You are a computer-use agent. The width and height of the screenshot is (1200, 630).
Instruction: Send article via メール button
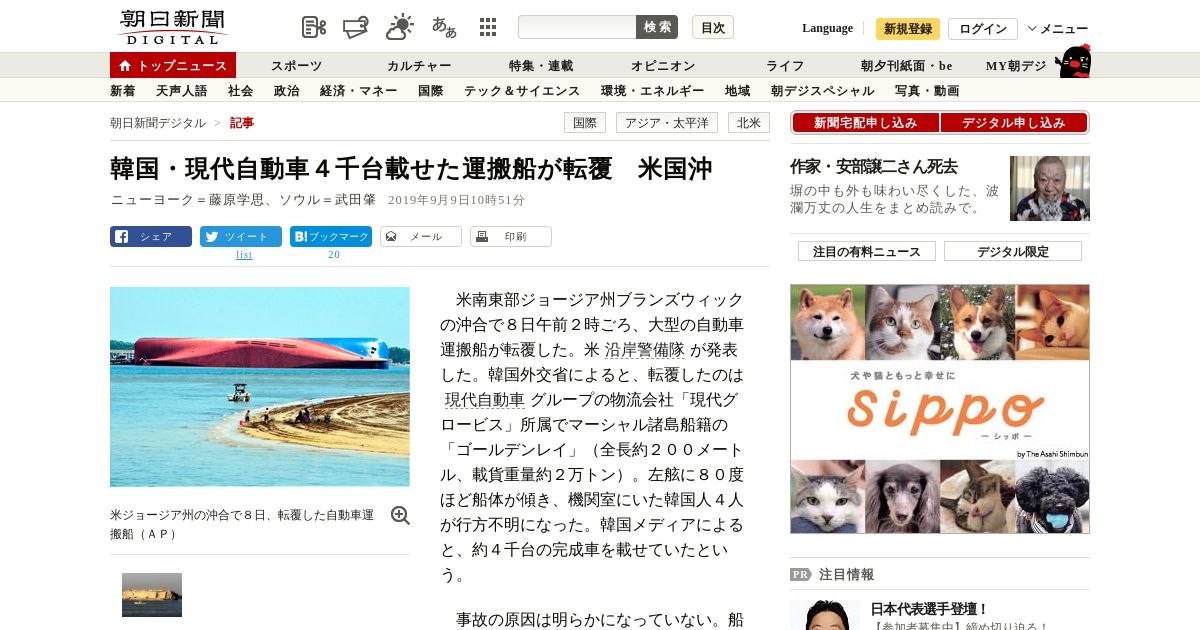point(421,237)
